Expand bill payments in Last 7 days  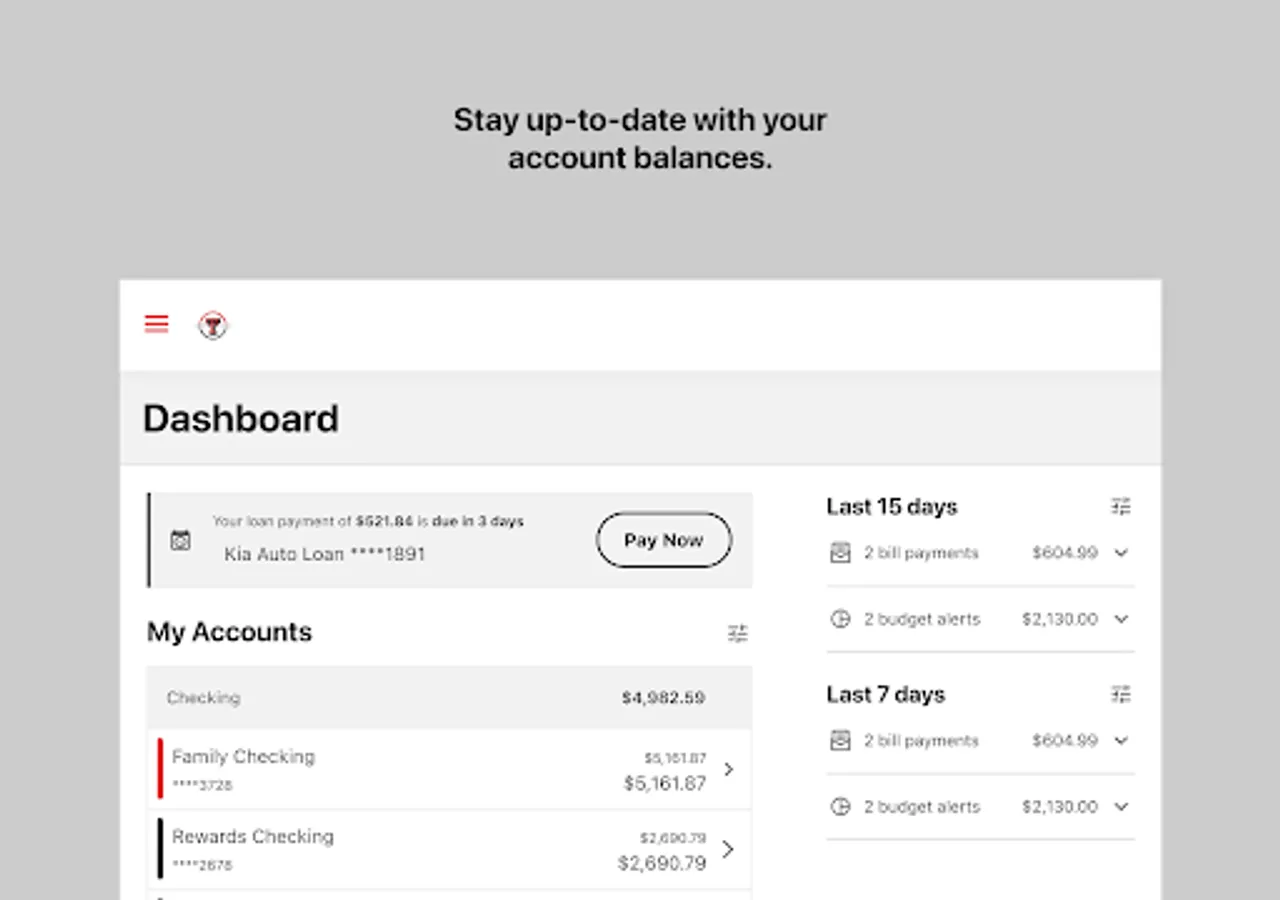pos(1121,741)
